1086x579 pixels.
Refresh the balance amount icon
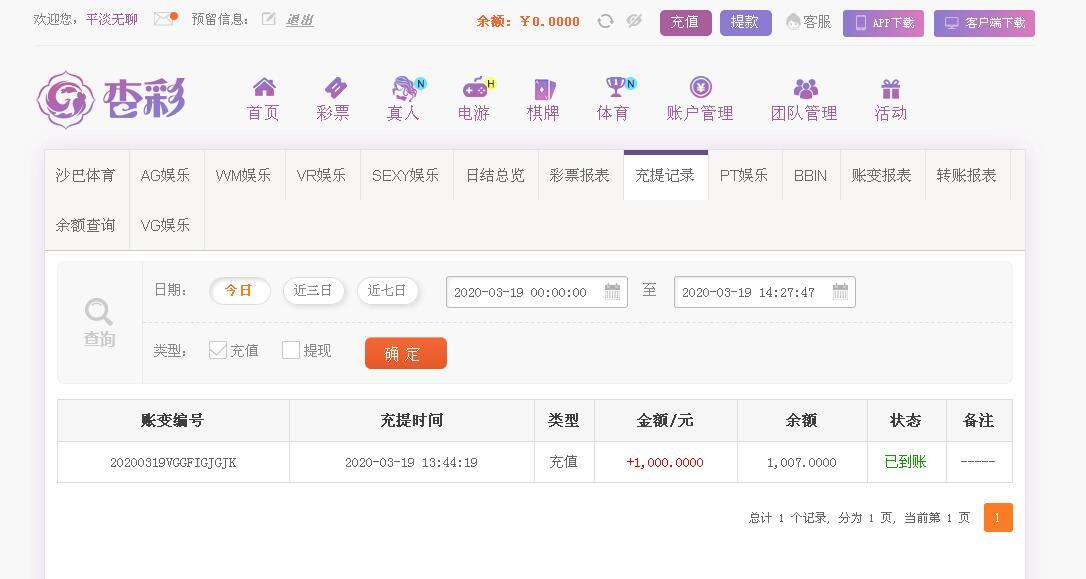click(x=605, y=21)
